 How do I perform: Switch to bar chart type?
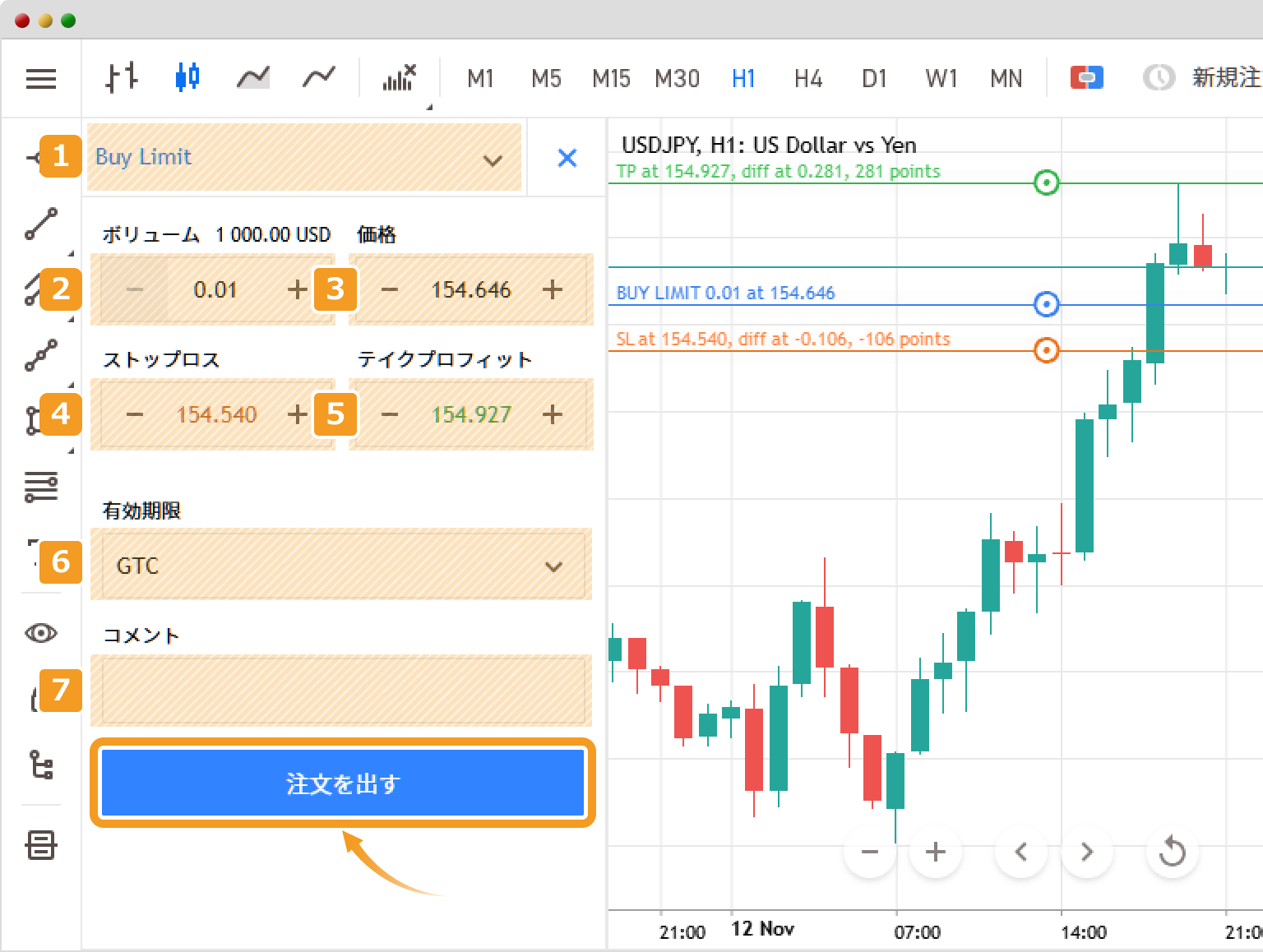tap(122, 78)
